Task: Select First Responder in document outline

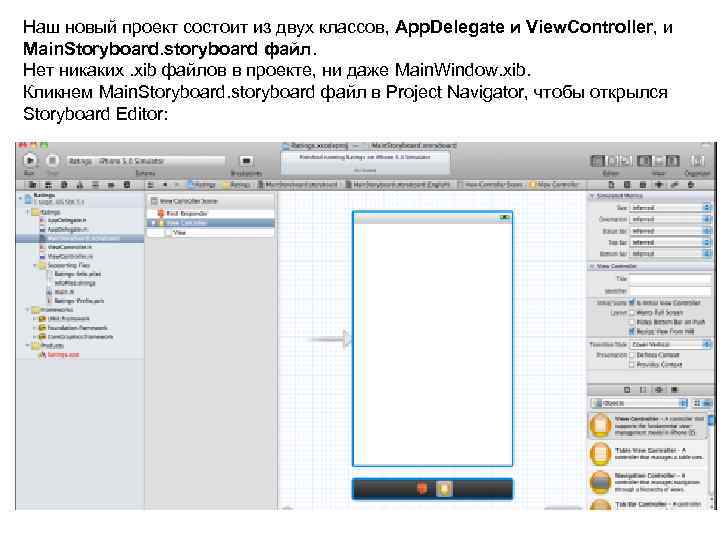Action: coord(186,214)
